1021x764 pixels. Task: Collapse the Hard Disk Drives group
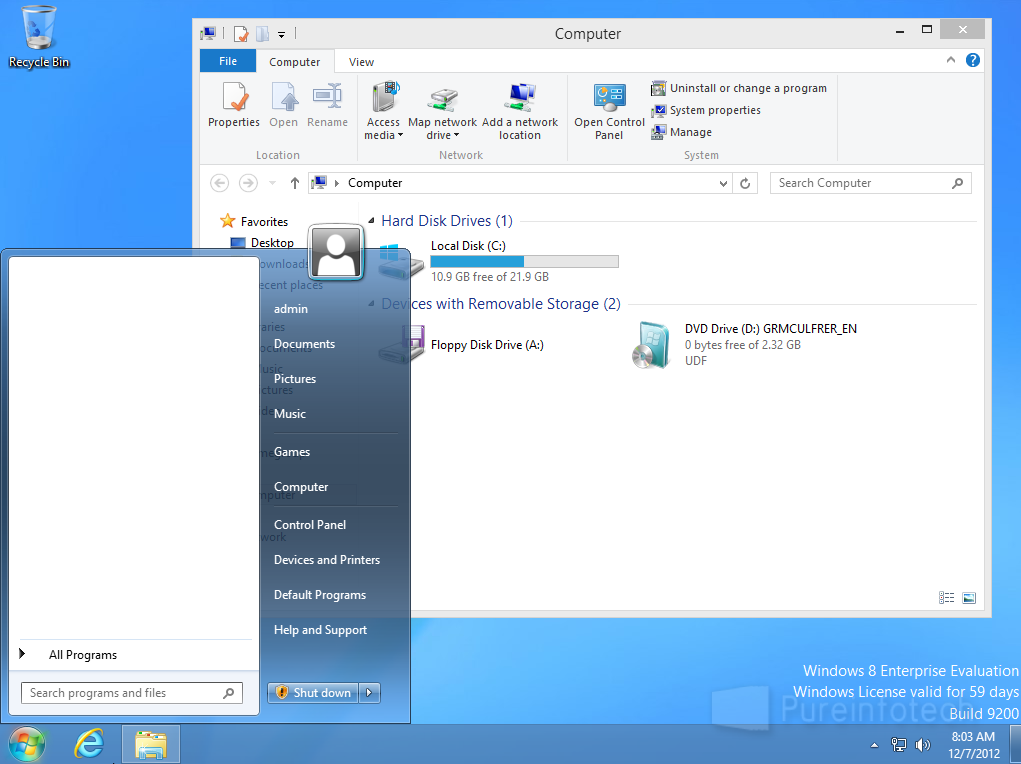[x=371, y=221]
